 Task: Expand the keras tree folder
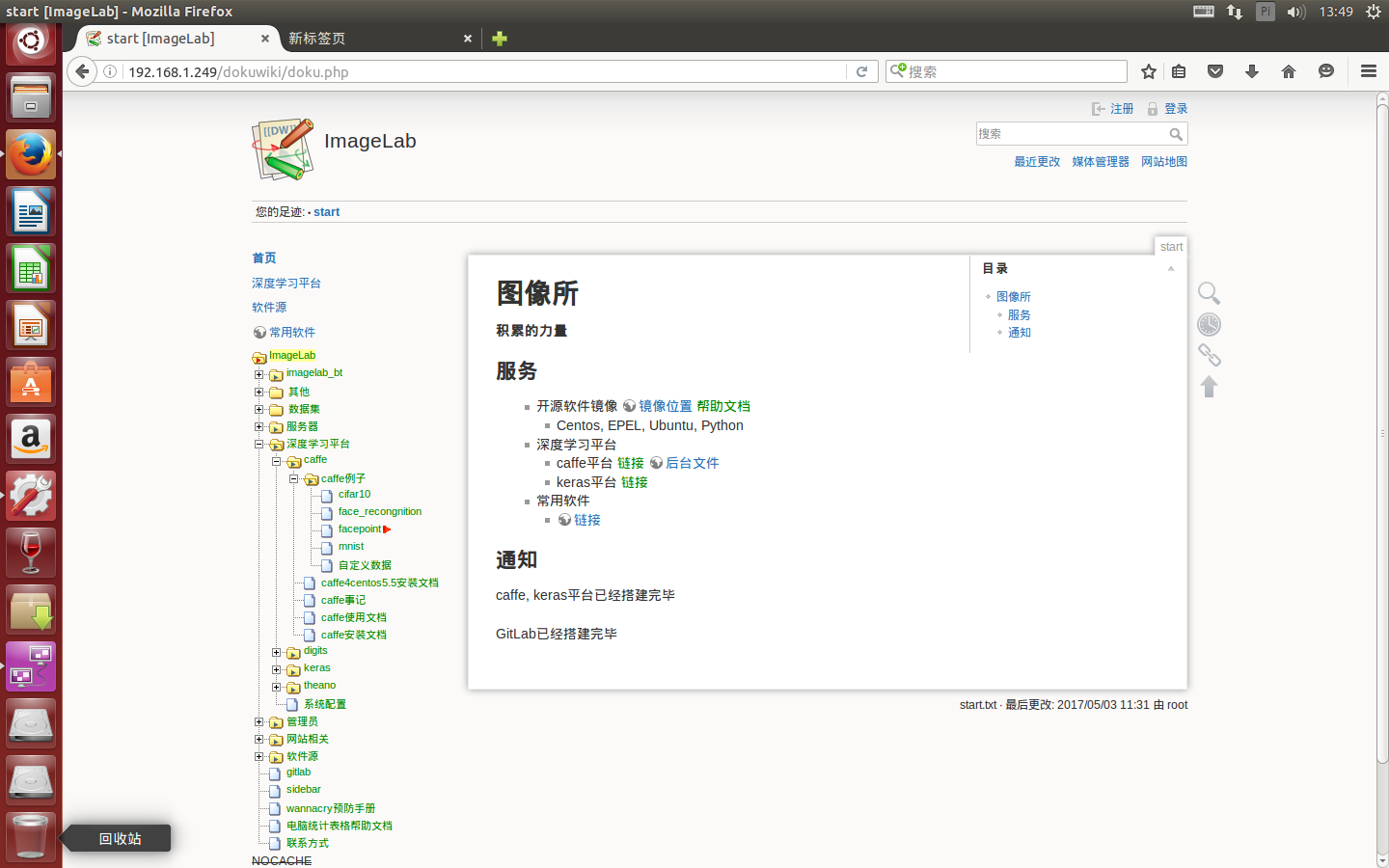point(276,669)
